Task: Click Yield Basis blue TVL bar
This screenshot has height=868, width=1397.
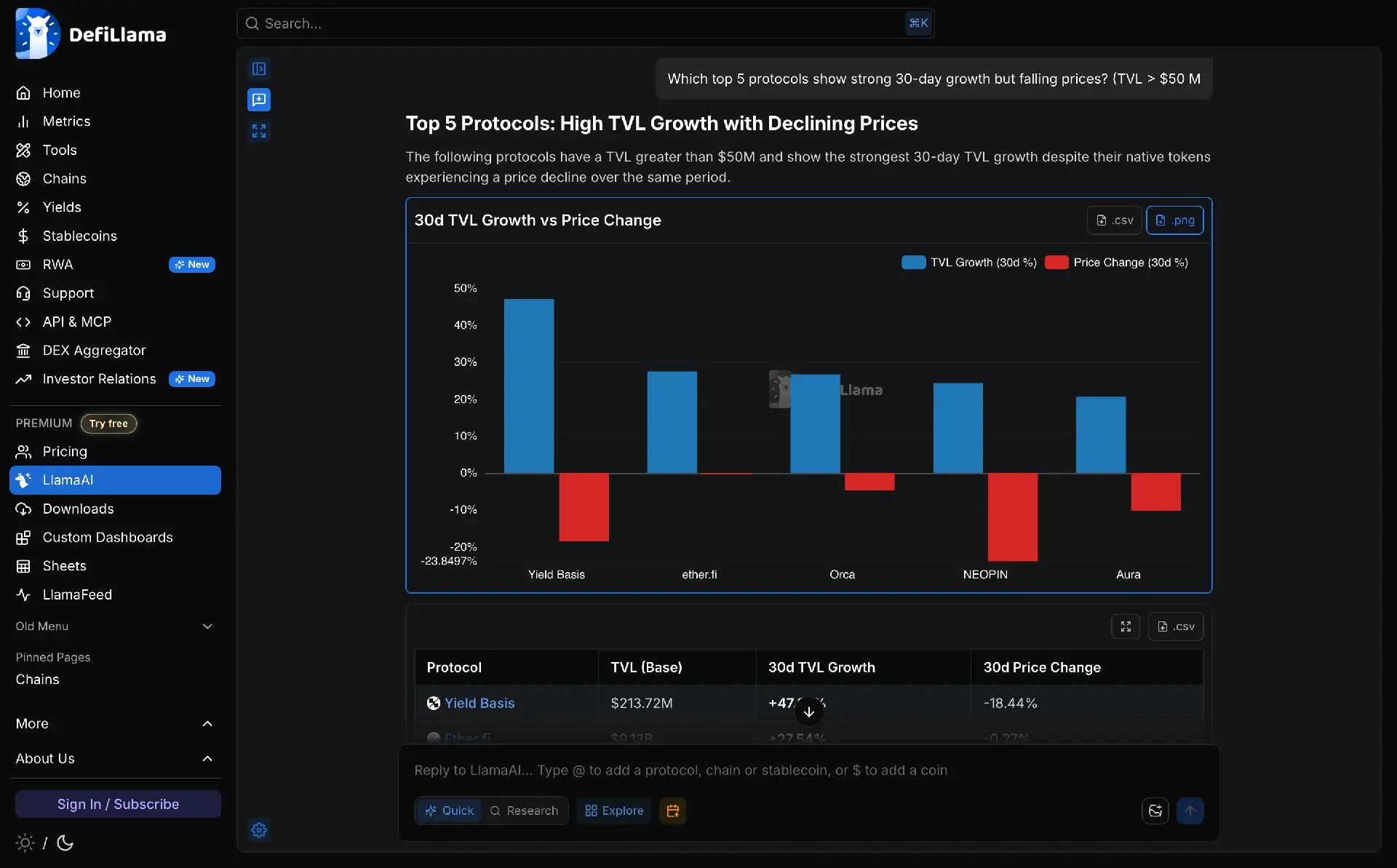Action: [x=529, y=386]
